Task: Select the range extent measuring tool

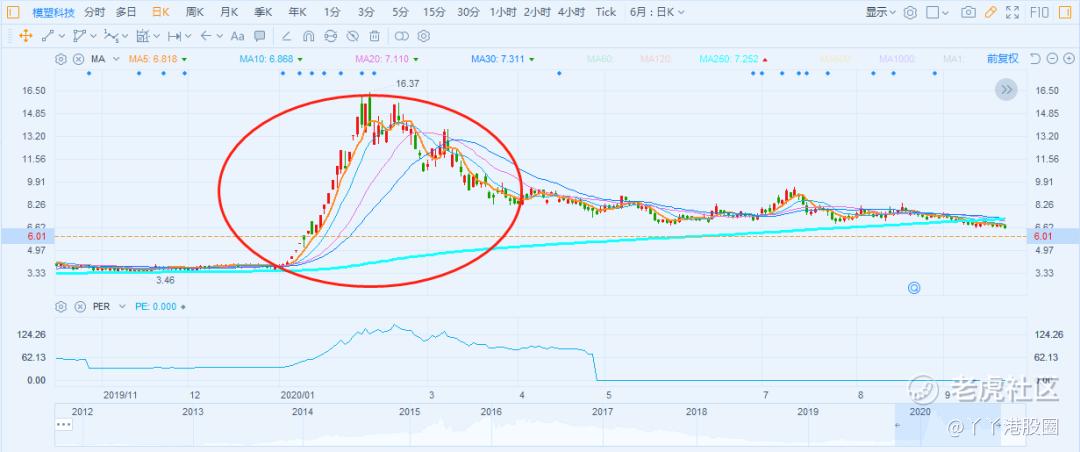Action: [x=174, y=36]
